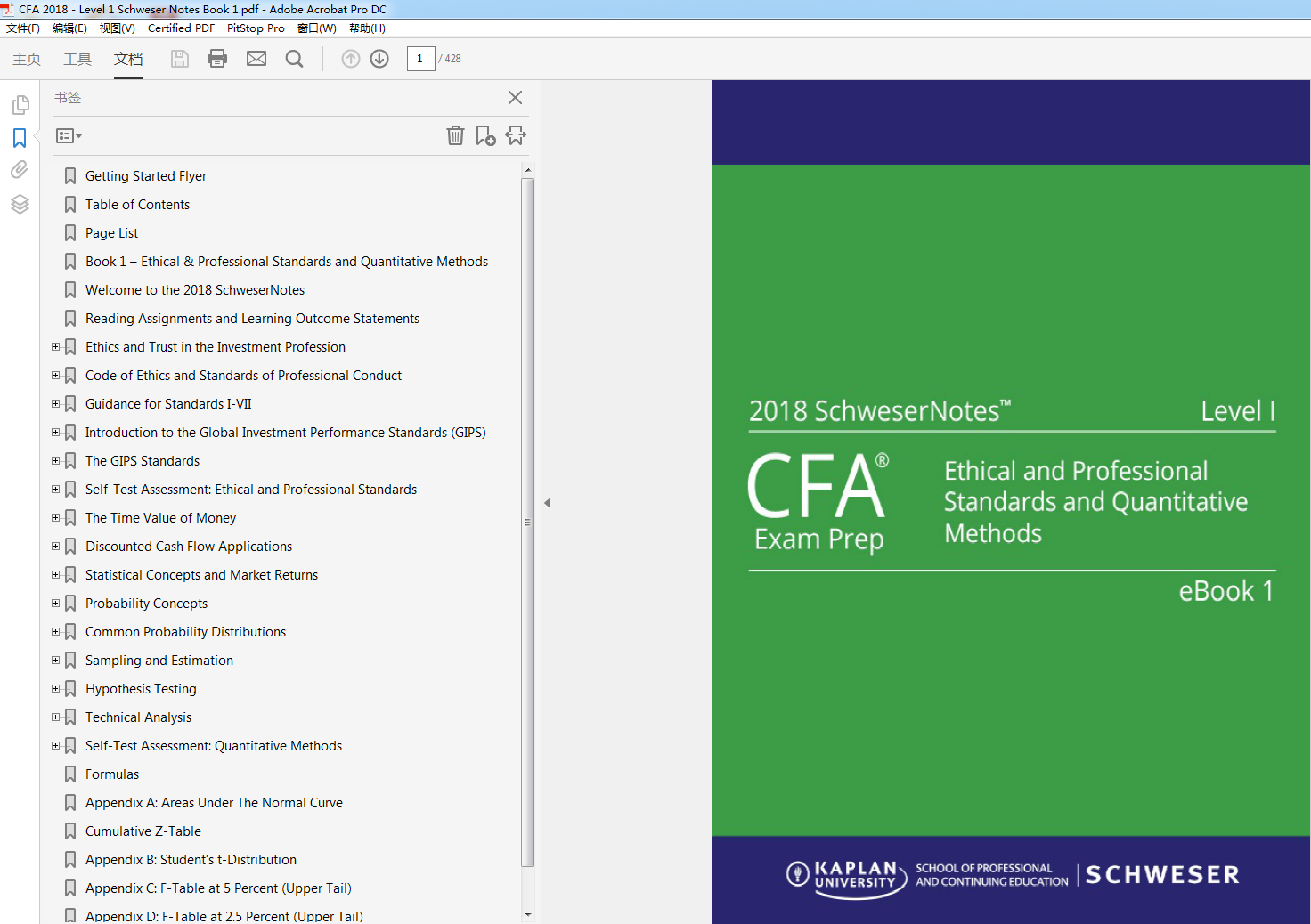Screen dimensions: 1311x924
Task: Click bookmarks list scroll up arrow
Action: [x=528, y=169]
